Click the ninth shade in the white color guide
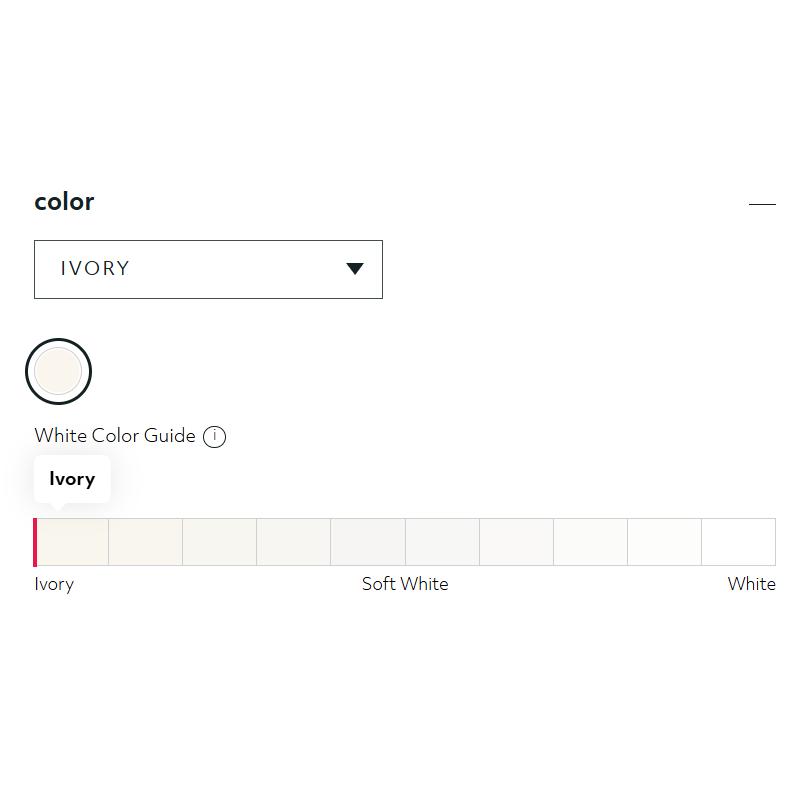Viewport: 802px width, 802px height. point(664,542)
